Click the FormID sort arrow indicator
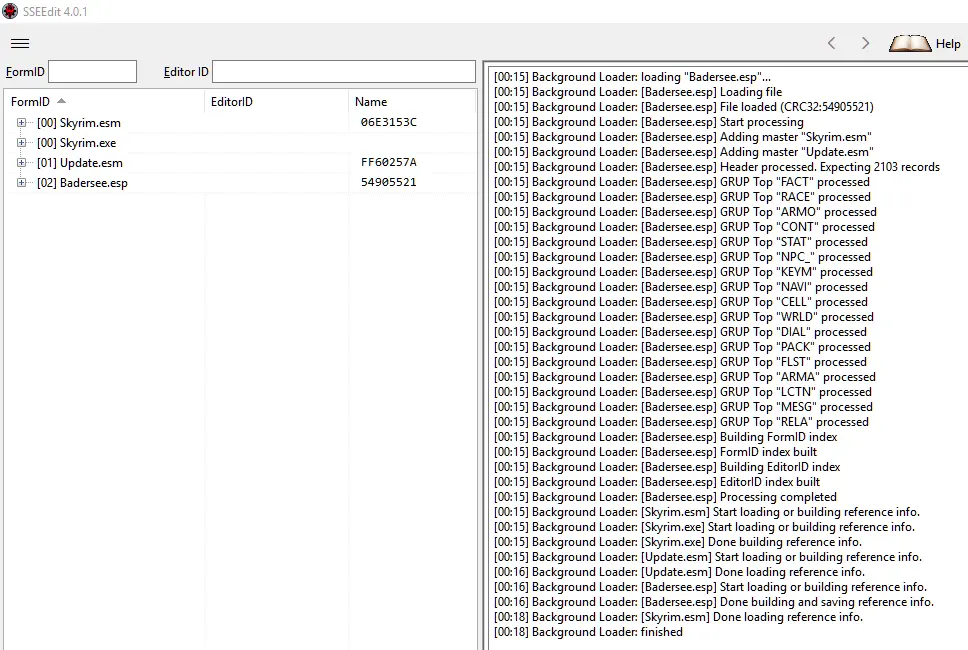The image size is (968, 650). pyautogui.click(x=61, y=101)
